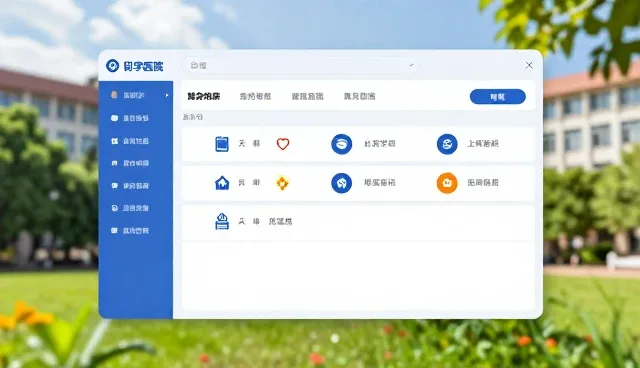
Task: Click the blue house icon in second row
Action: (x=222, y=183)
